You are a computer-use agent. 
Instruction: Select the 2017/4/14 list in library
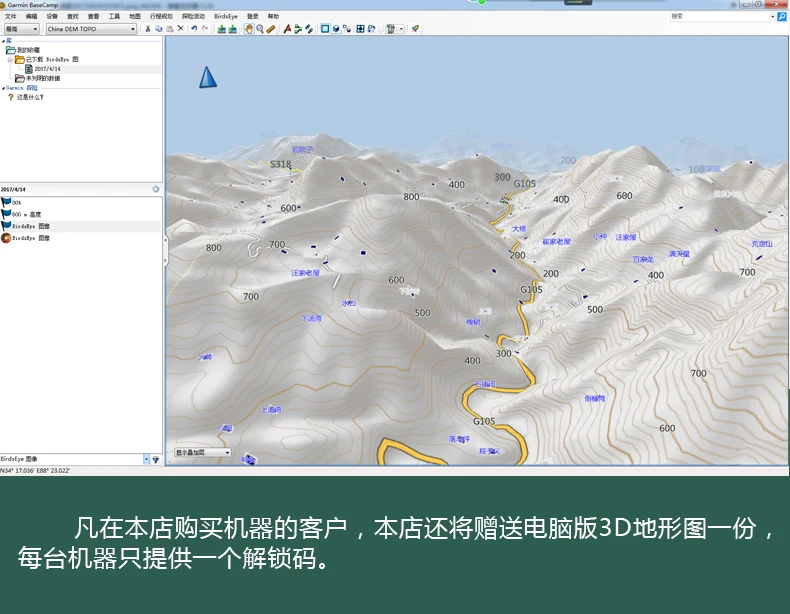pyautogui.click(x=43, y=69)
